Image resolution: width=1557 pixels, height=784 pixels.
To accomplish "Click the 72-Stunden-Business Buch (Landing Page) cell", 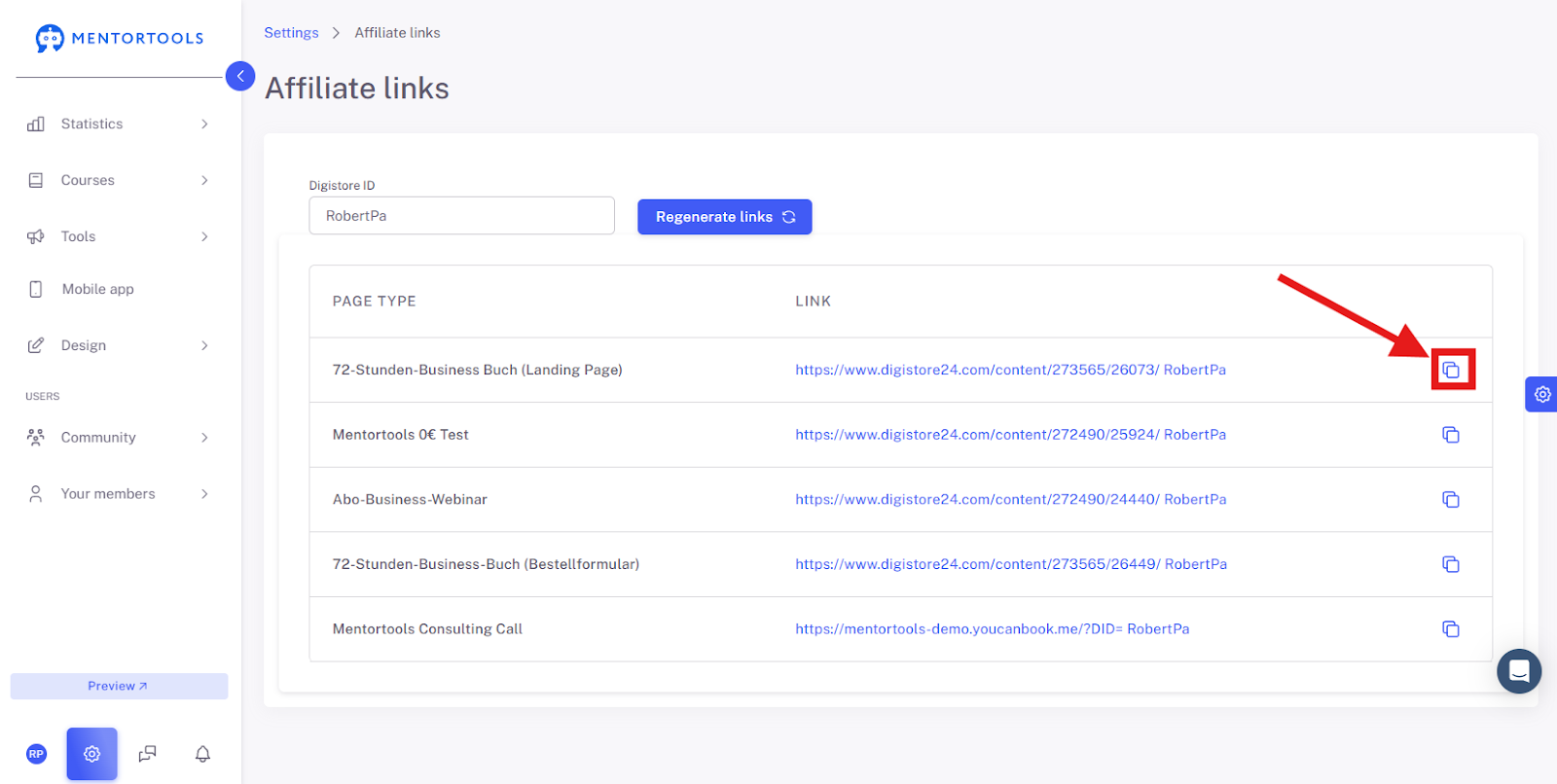I will (477, 370).
